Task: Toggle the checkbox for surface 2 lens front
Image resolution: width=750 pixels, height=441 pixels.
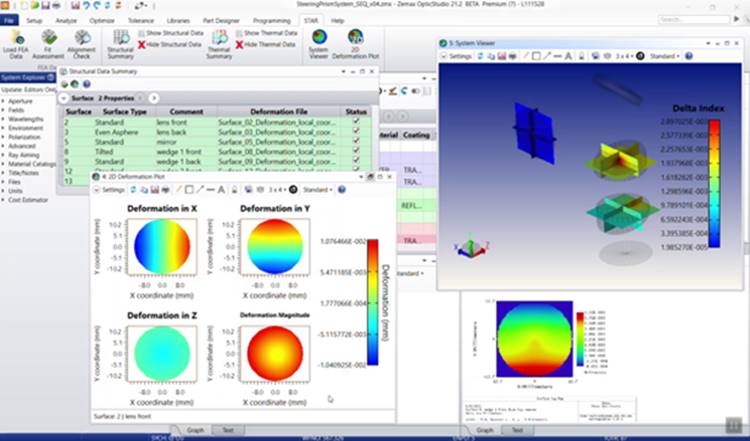Action: 356,121
